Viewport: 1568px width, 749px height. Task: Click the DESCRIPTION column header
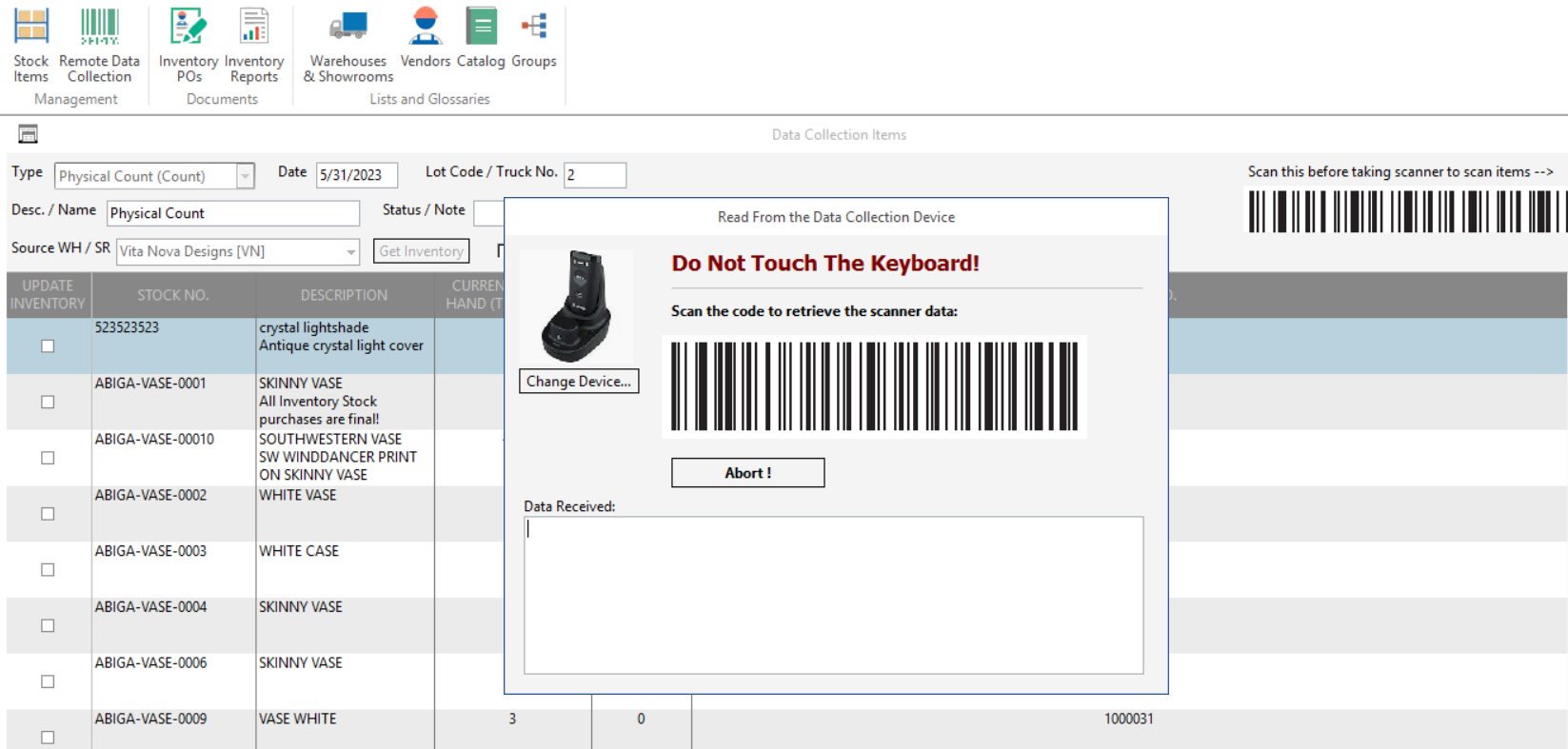[345, 295]
